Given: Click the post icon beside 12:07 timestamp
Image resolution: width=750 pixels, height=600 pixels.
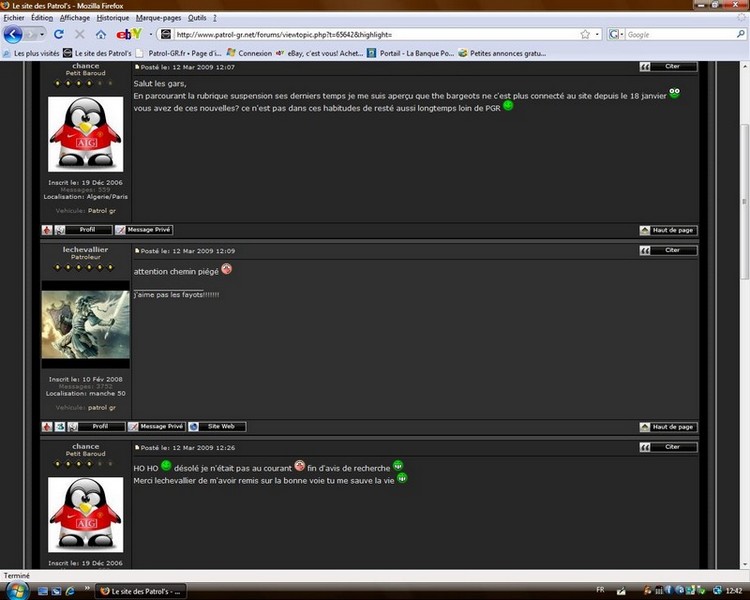Looking at the screenshot, I should pyautogui.click(x=137, y=67).
